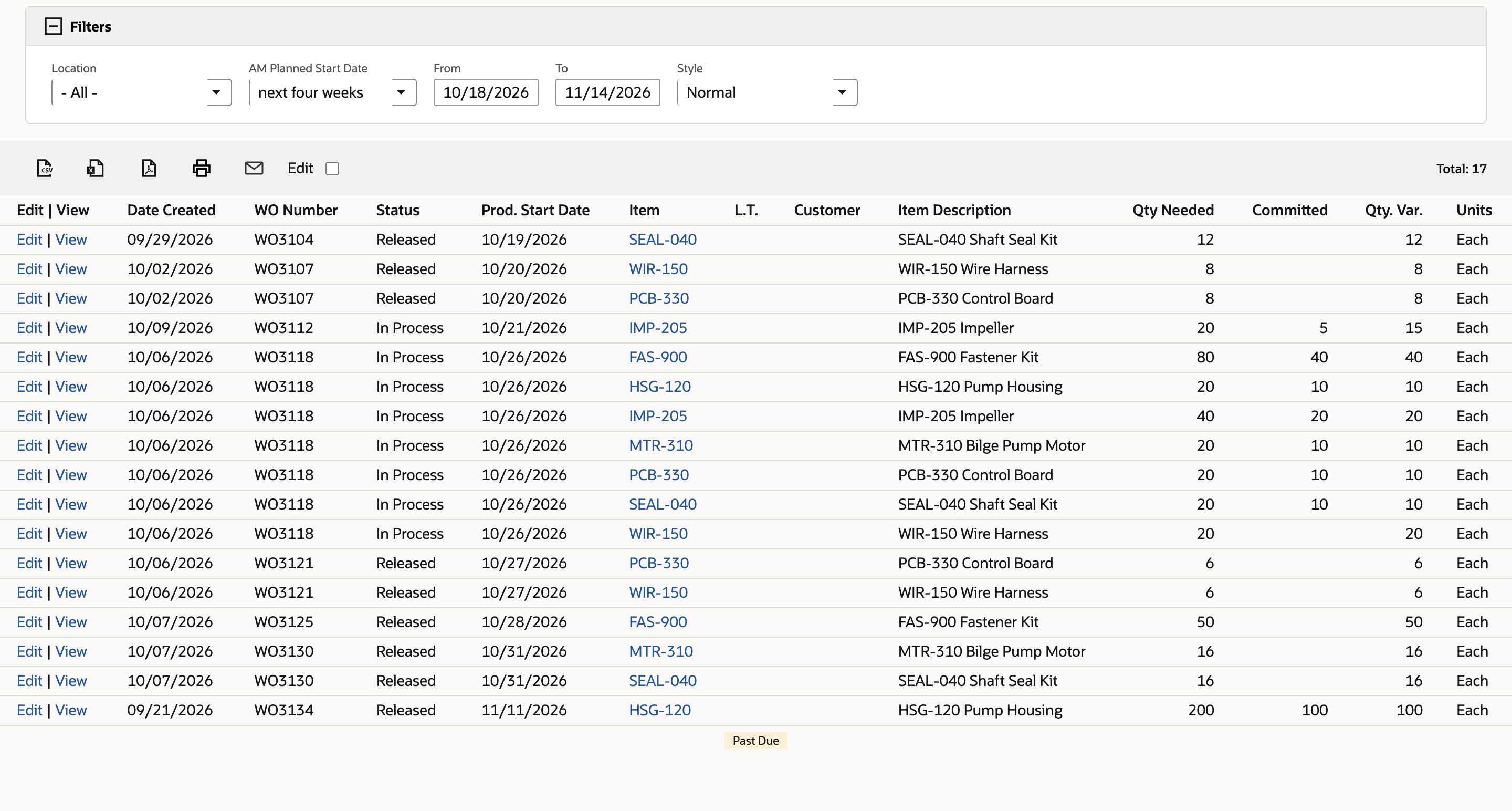Sort by Status column header
Viewport: 1512px width, 811px height.
pos(398,210)
